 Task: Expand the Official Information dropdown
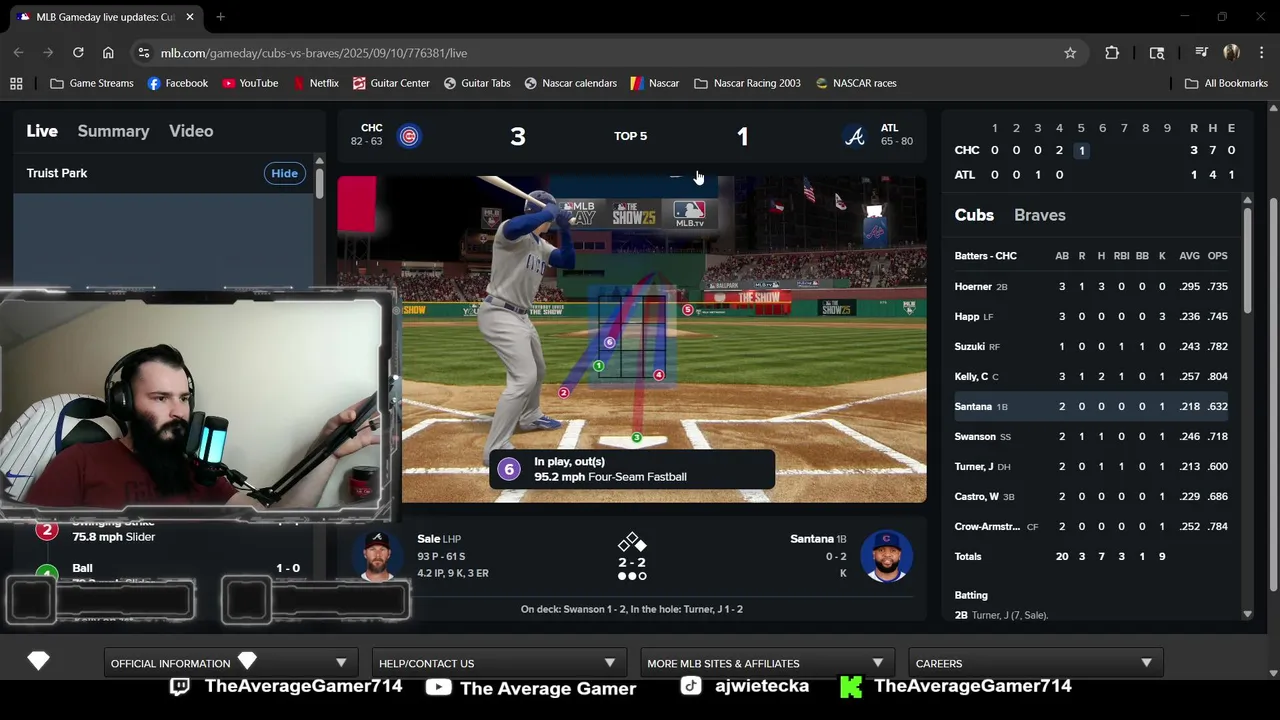(229, 663)
